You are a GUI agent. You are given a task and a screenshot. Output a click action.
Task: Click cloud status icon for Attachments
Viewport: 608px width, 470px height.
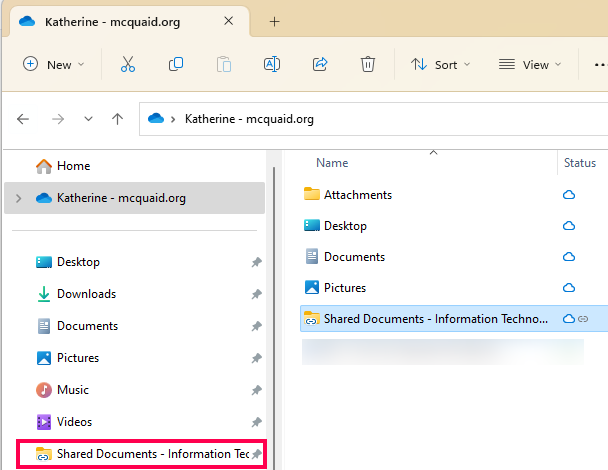569,195
